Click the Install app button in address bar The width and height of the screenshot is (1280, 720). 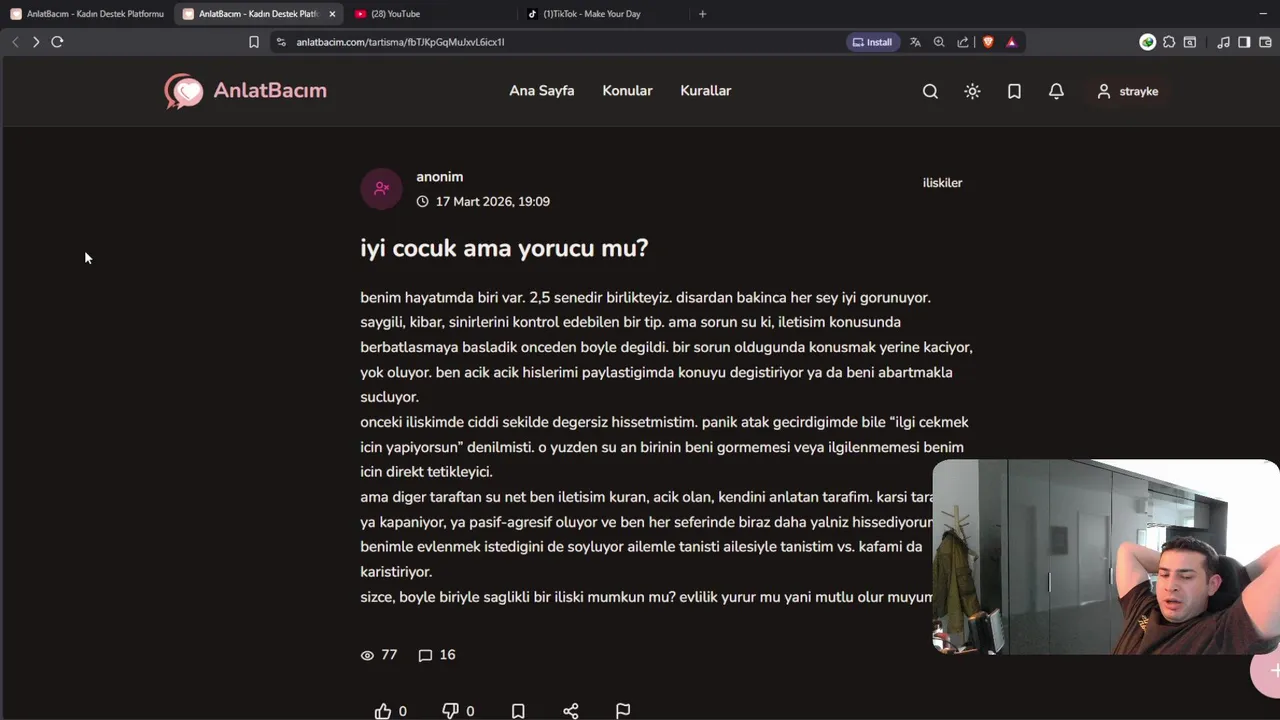point(872,42)
